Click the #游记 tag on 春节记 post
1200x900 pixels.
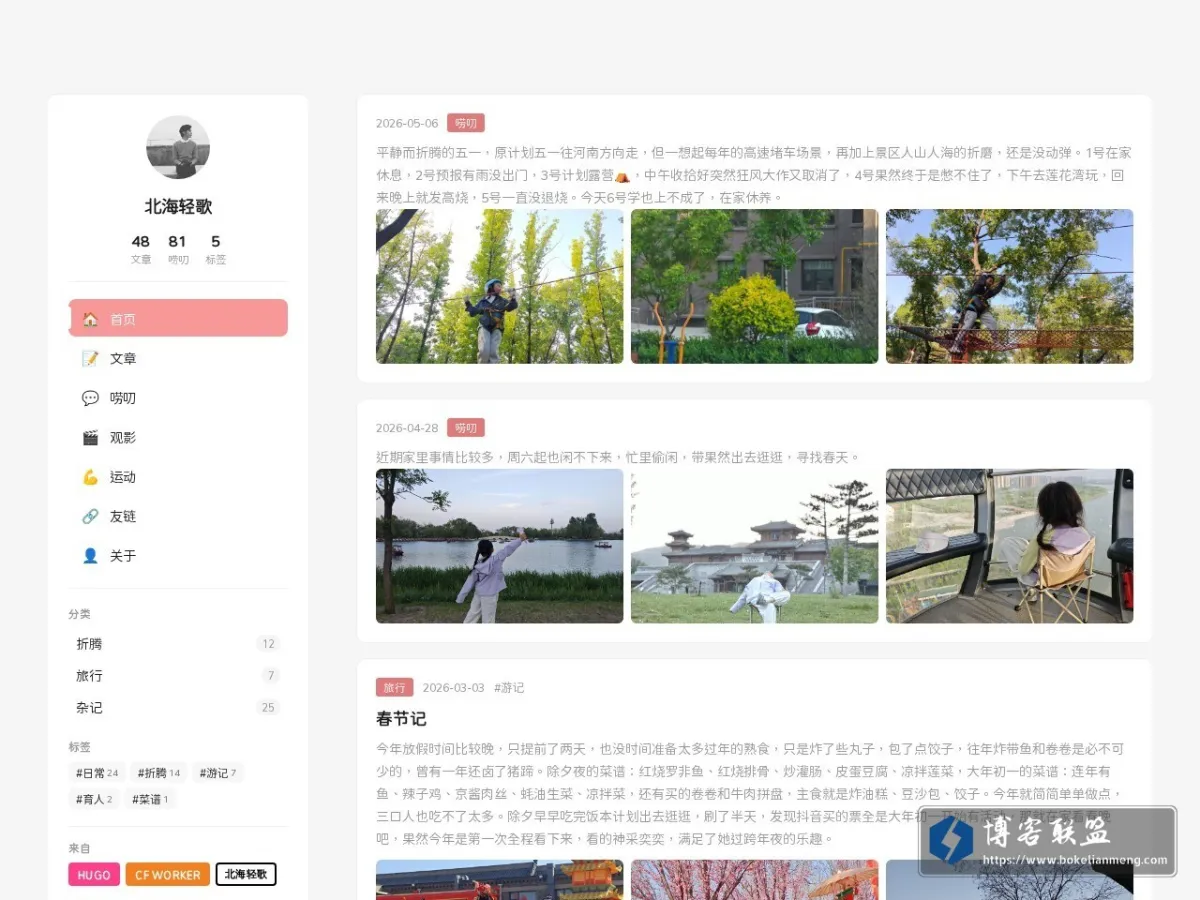click(x=509, y=688)
